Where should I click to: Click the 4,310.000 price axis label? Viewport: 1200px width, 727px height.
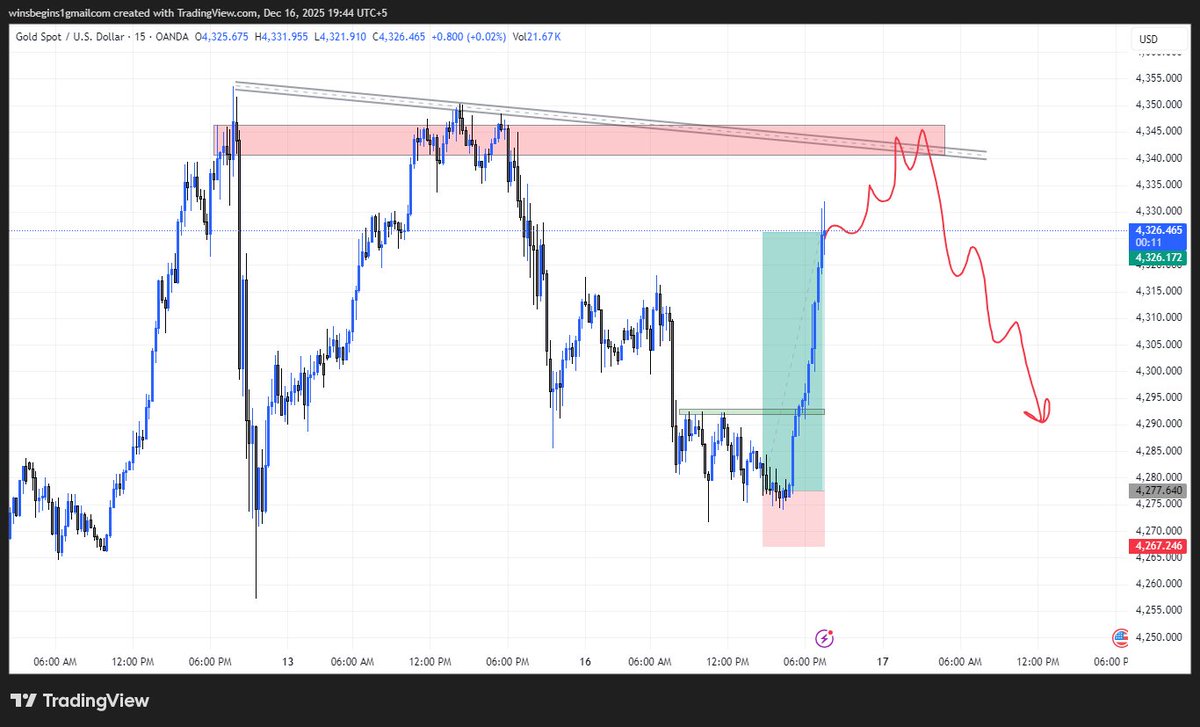1160,318
